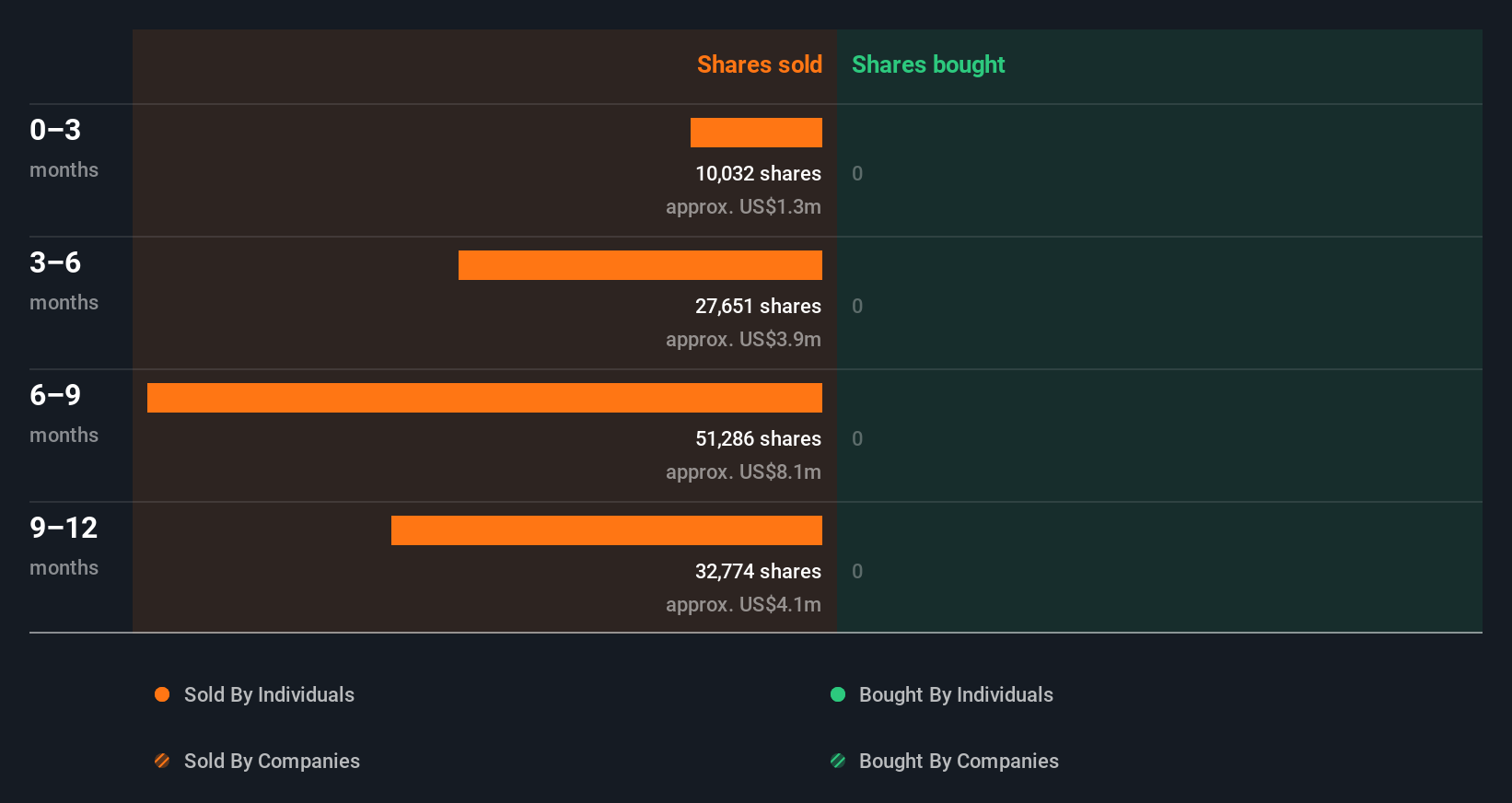Viewport: 1512px width, 803px height.
Task: Click the 32,774 shares value
Action: (758, 571)
